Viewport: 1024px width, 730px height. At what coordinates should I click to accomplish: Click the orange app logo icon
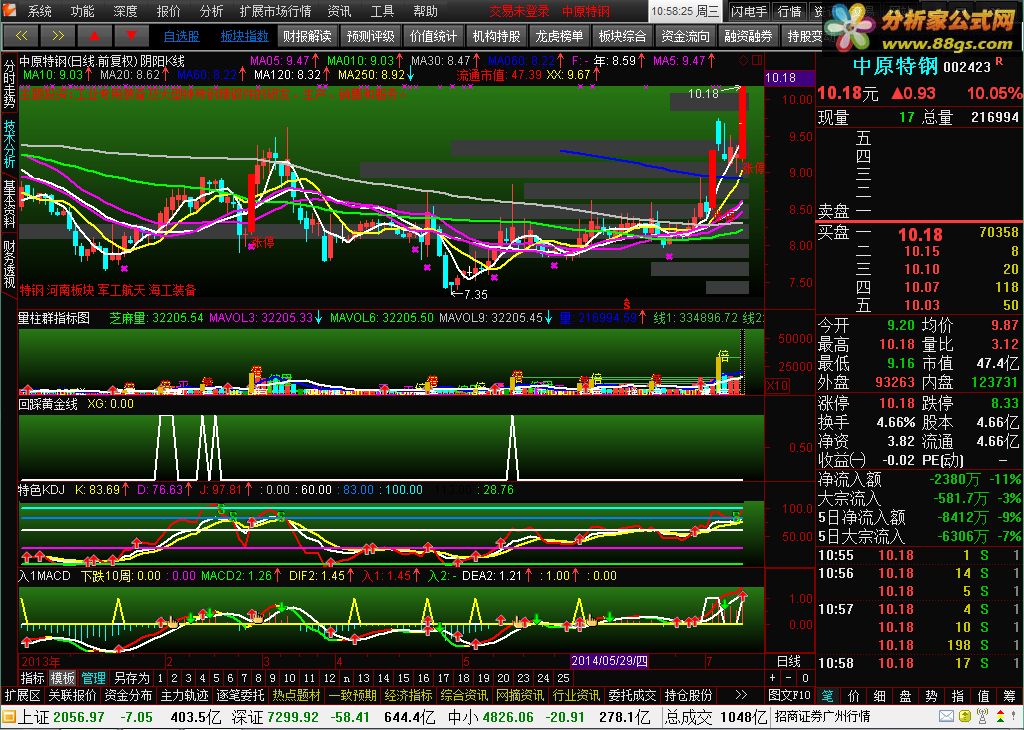pyautogui.click(x=9, y=11)
